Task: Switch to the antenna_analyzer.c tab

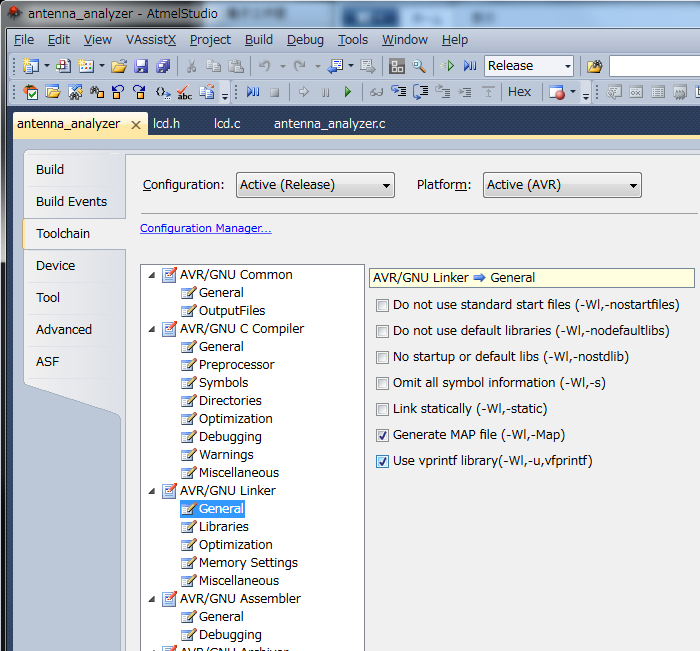Action: click(329, 124)
